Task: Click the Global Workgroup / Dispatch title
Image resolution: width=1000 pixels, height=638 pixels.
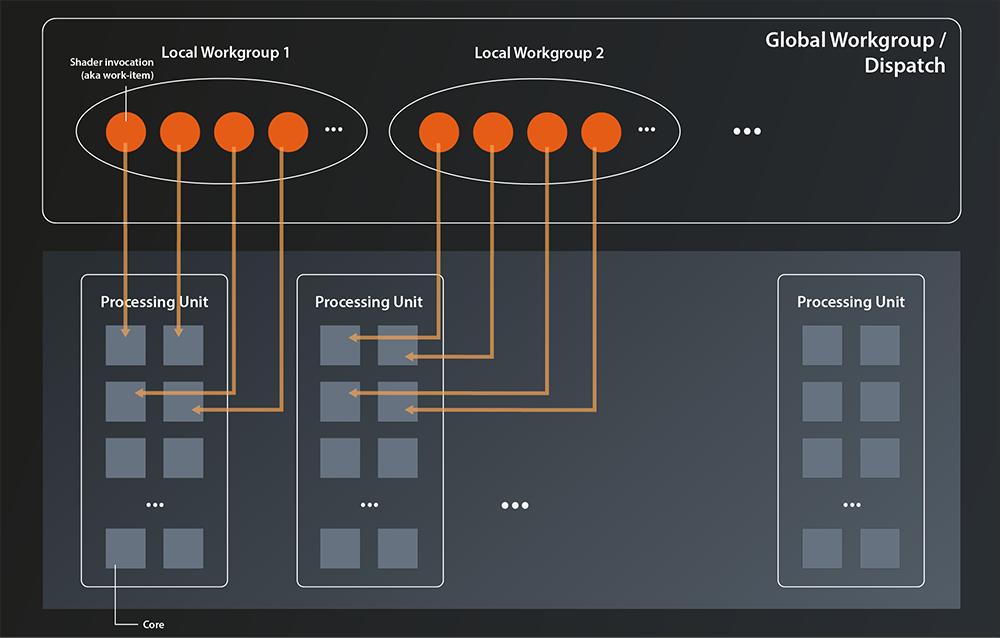Action: [x=856, y=52]
